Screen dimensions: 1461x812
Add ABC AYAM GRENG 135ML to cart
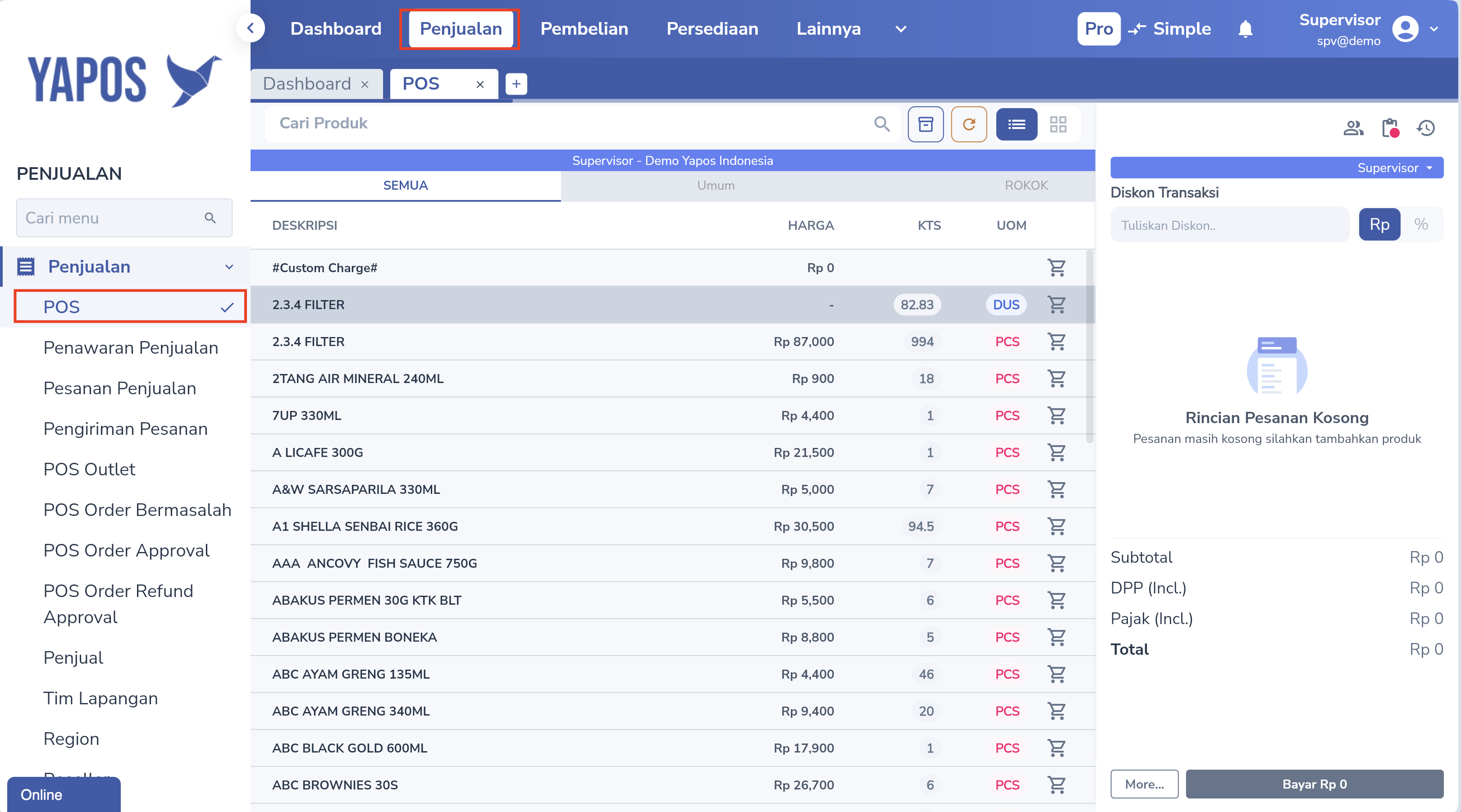click(1056, 674)
